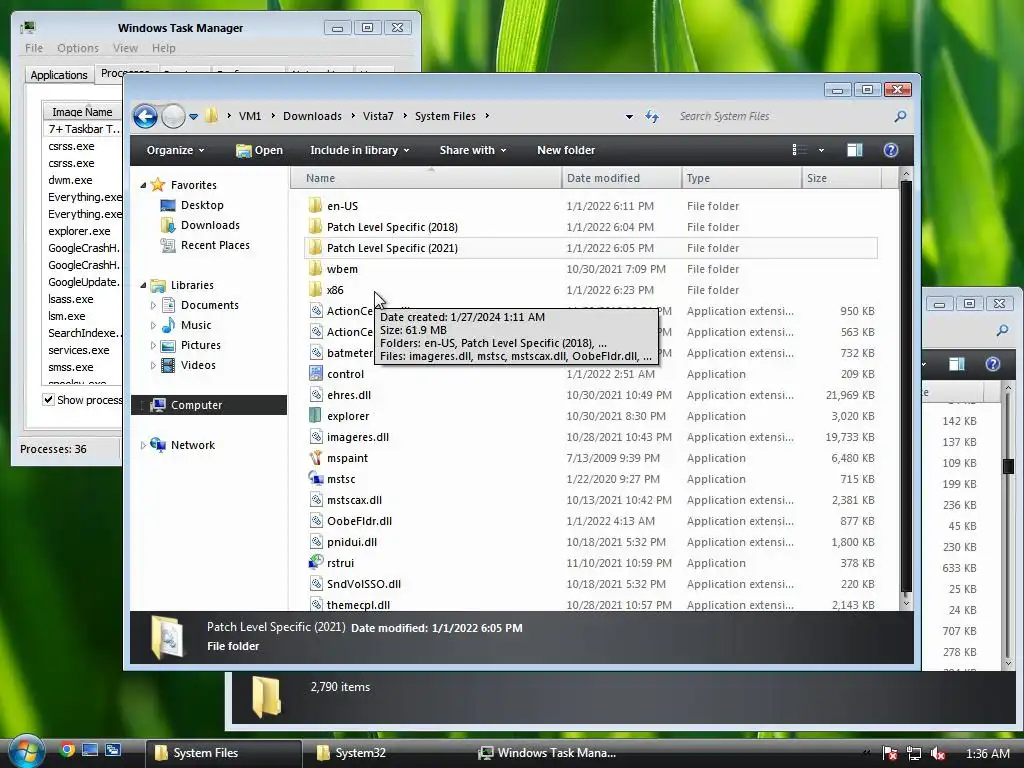Select the pnidui.dll file
The height and width of the screenshot is (768, 1024).
pos(591,542)
